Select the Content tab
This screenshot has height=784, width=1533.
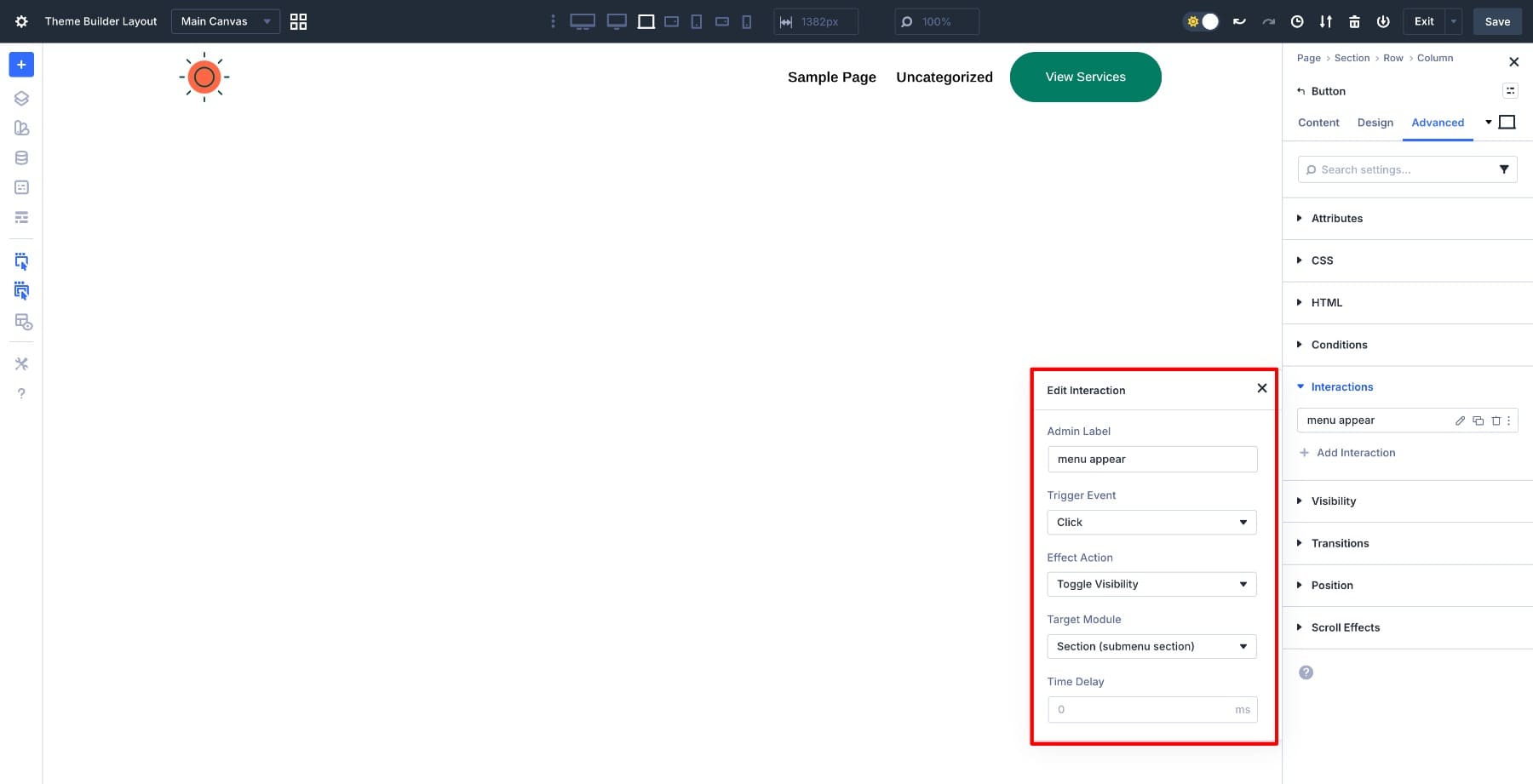point(1318,123)
